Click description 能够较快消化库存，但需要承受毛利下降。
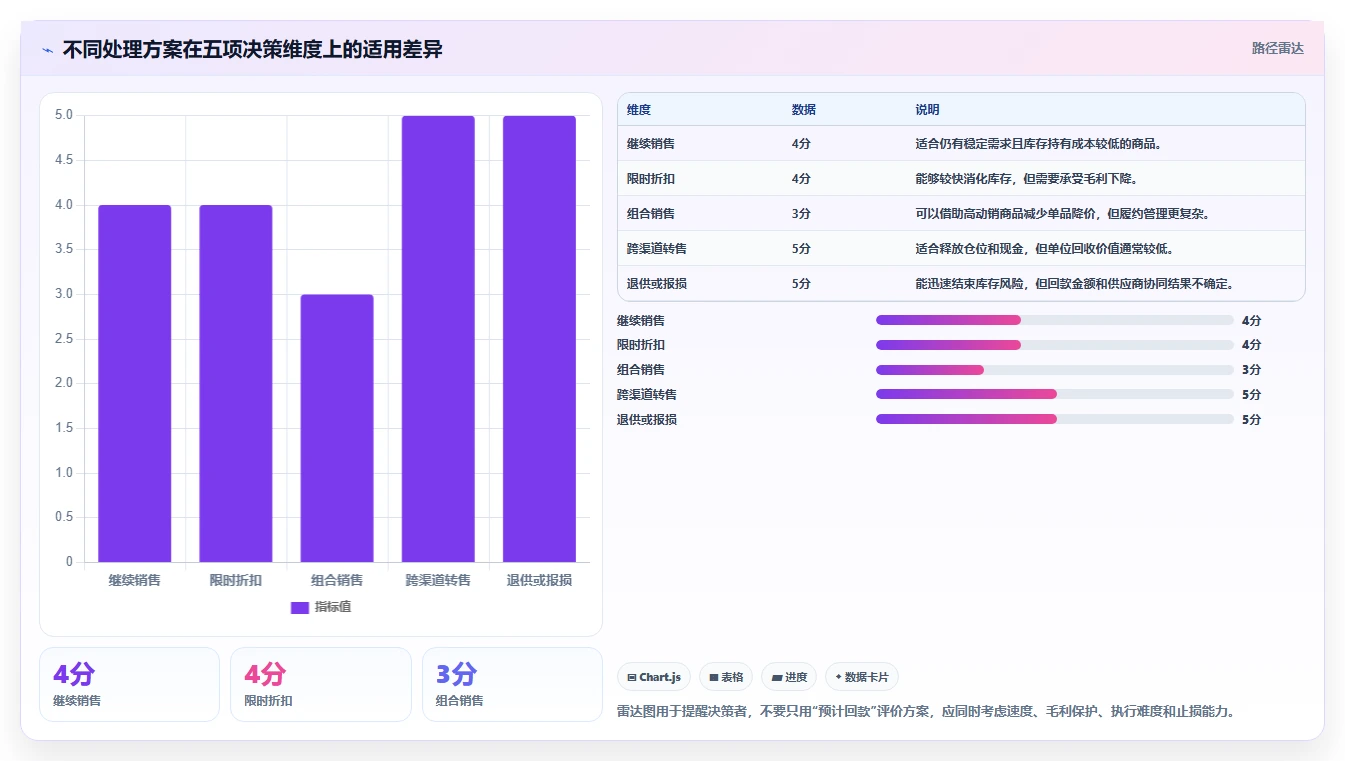 point(1027,179)
